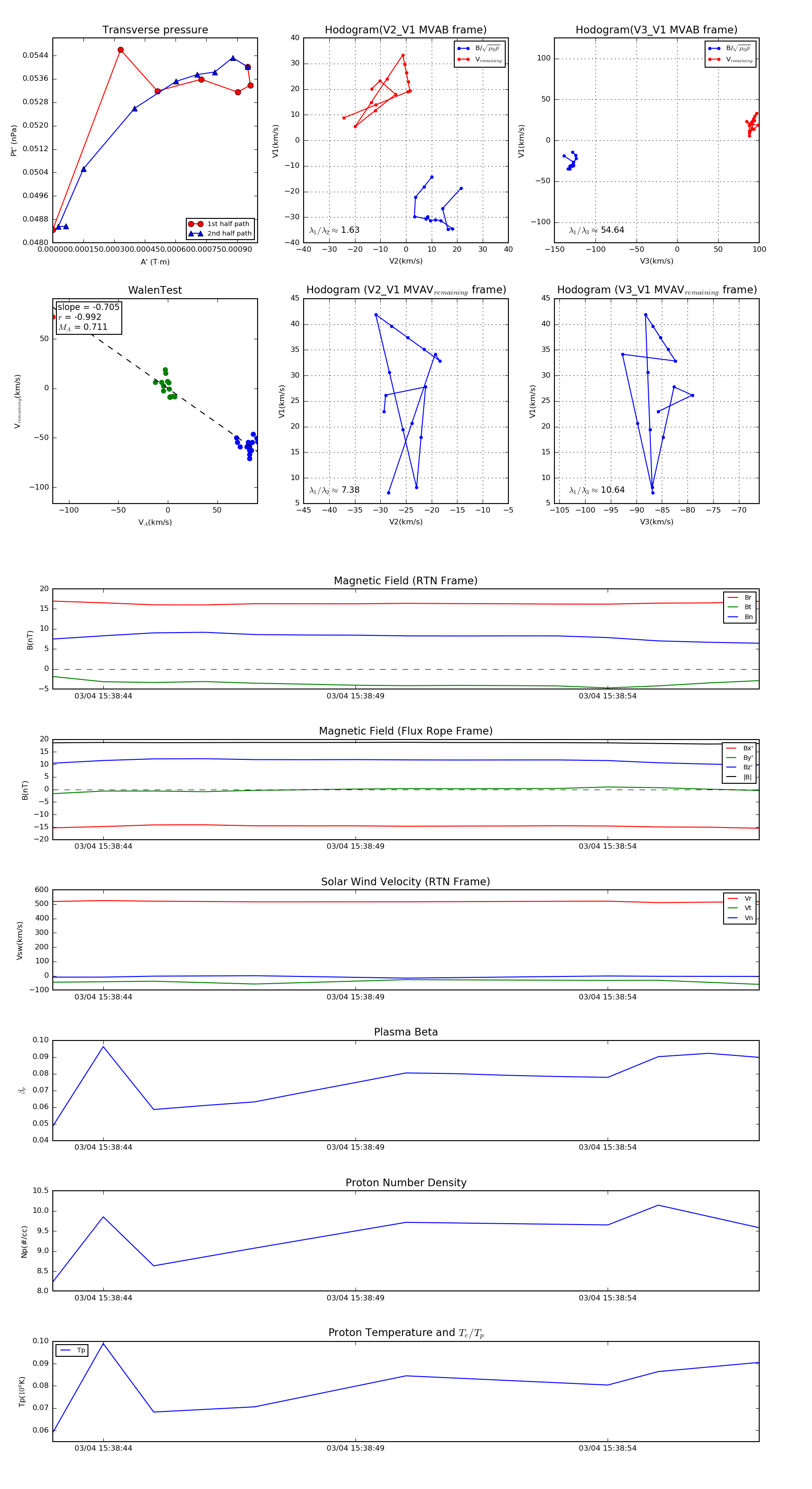The image size is (812, 1489).
Task: Click the "Pt' (nPa)" axis label
Action: [14, 140]
